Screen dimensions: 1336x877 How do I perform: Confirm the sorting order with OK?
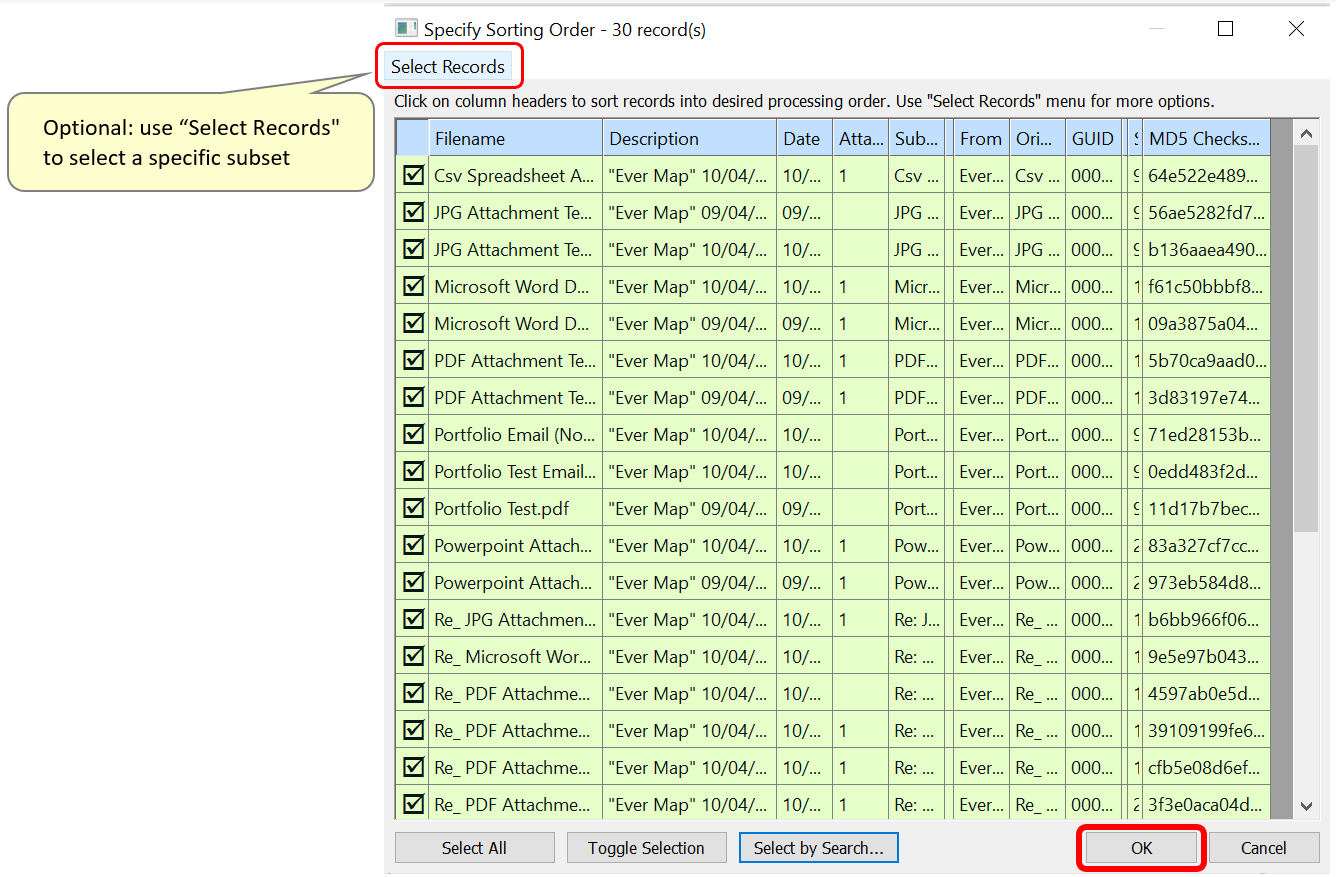click(1140, 847)
